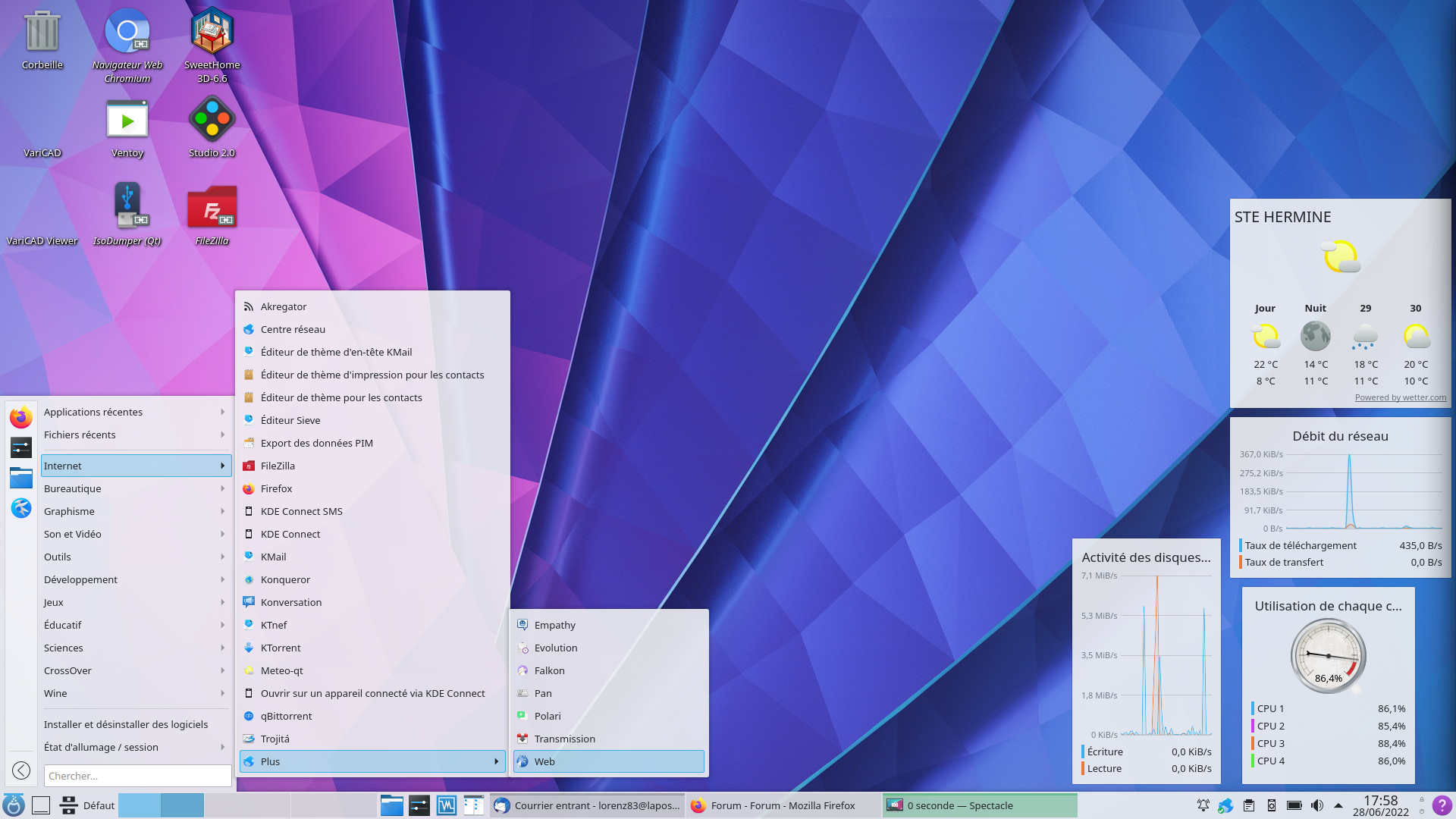1456x819 pixels.
Task: Launch Navigateur Web Chromium desktop icon
Action: pos(127,44)
